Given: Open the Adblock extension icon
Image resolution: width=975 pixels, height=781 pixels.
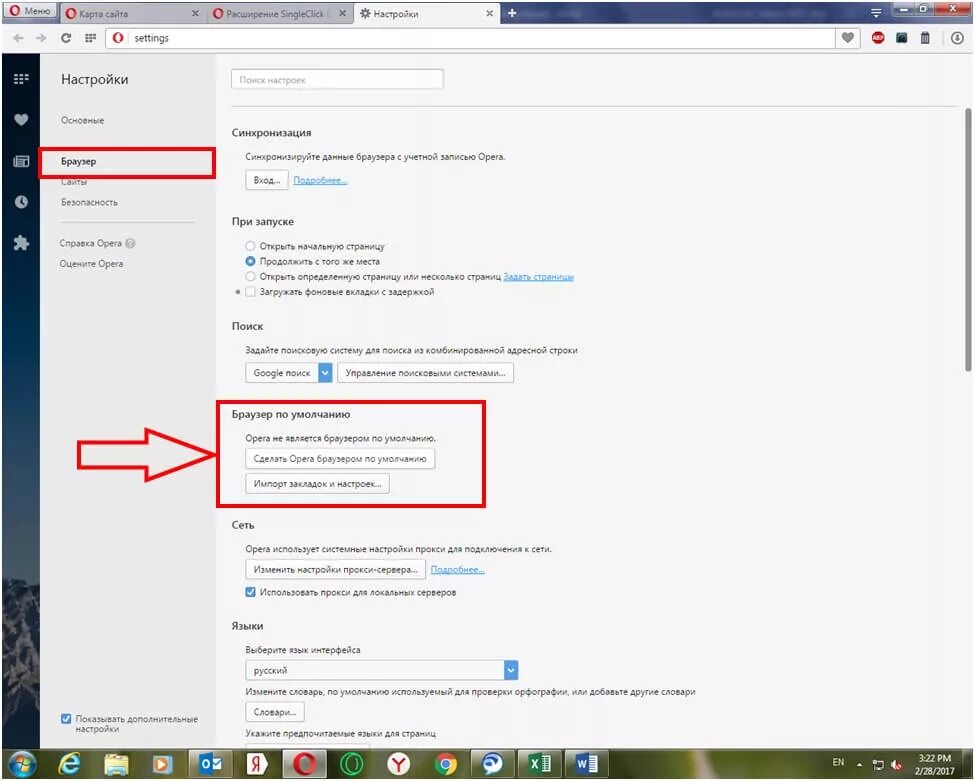Looking at the screenshot, I should tap(878, 38).
